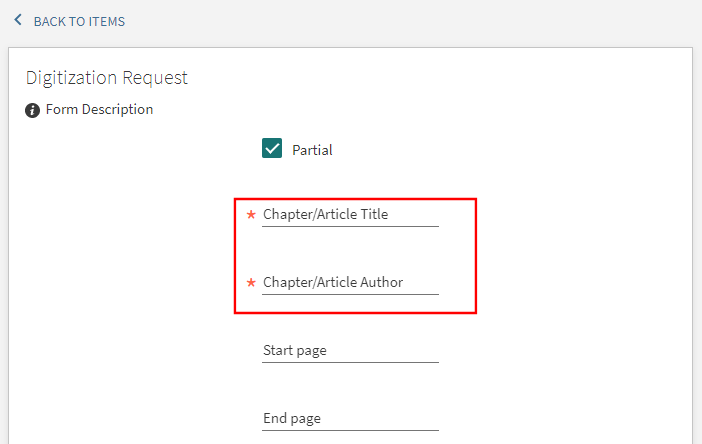Viewport: 702px width, 444px height.
Task: Click the Digitization Request heading
Action: click(x=107, y=78)
